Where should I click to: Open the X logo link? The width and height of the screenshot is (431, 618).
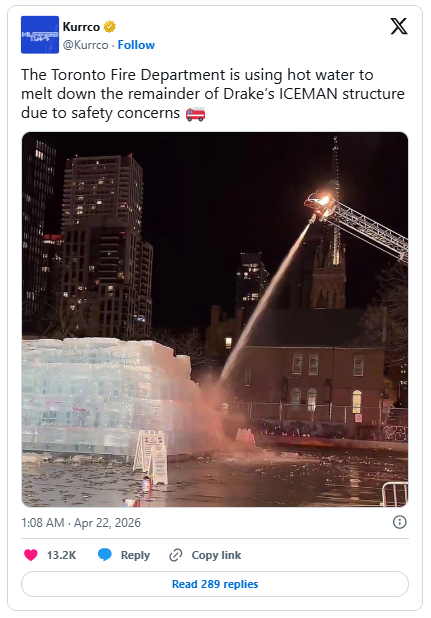(399, 26)
